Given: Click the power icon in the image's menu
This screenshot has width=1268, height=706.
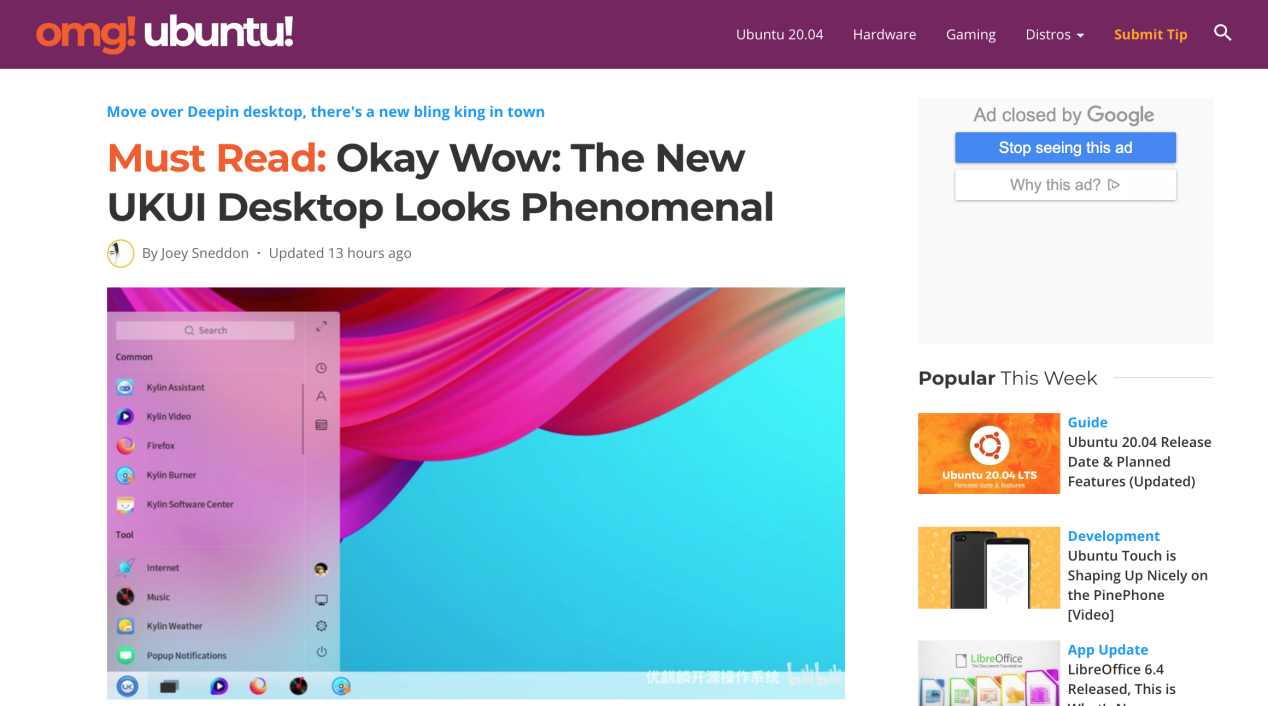Looking at the screenshot, I should coord(321,652).
